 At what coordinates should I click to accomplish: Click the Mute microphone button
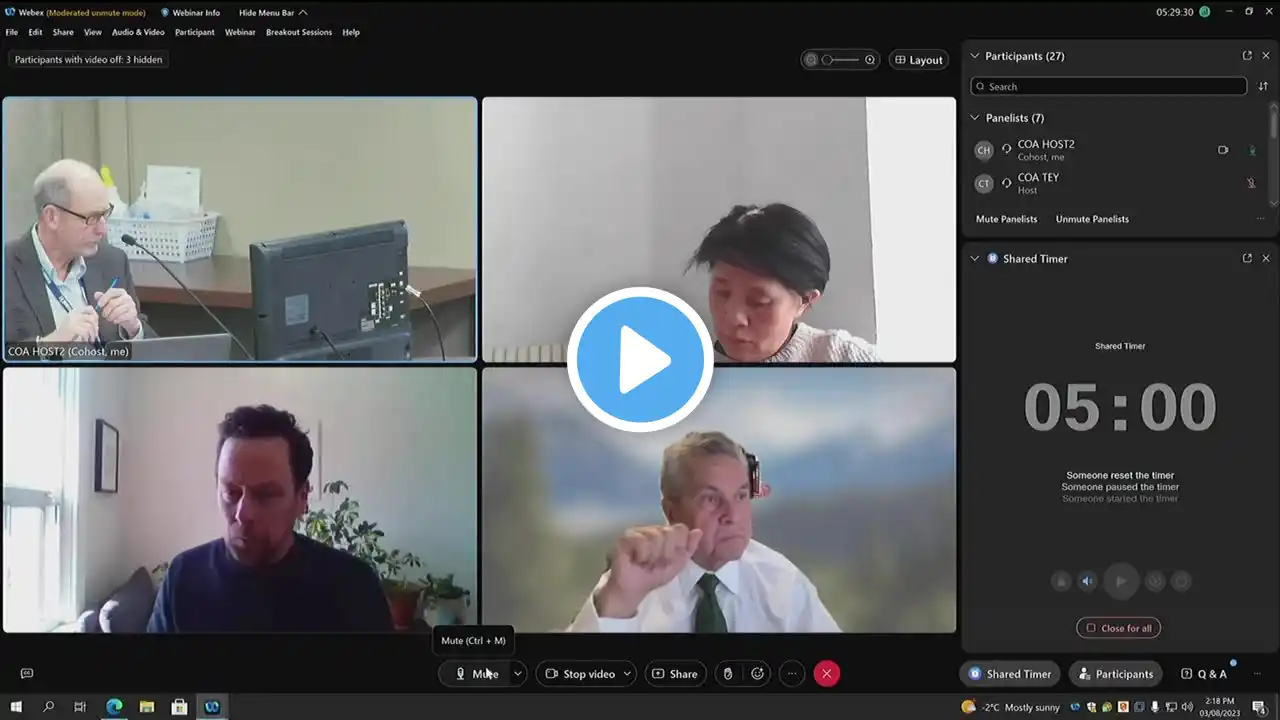(475, 674)
